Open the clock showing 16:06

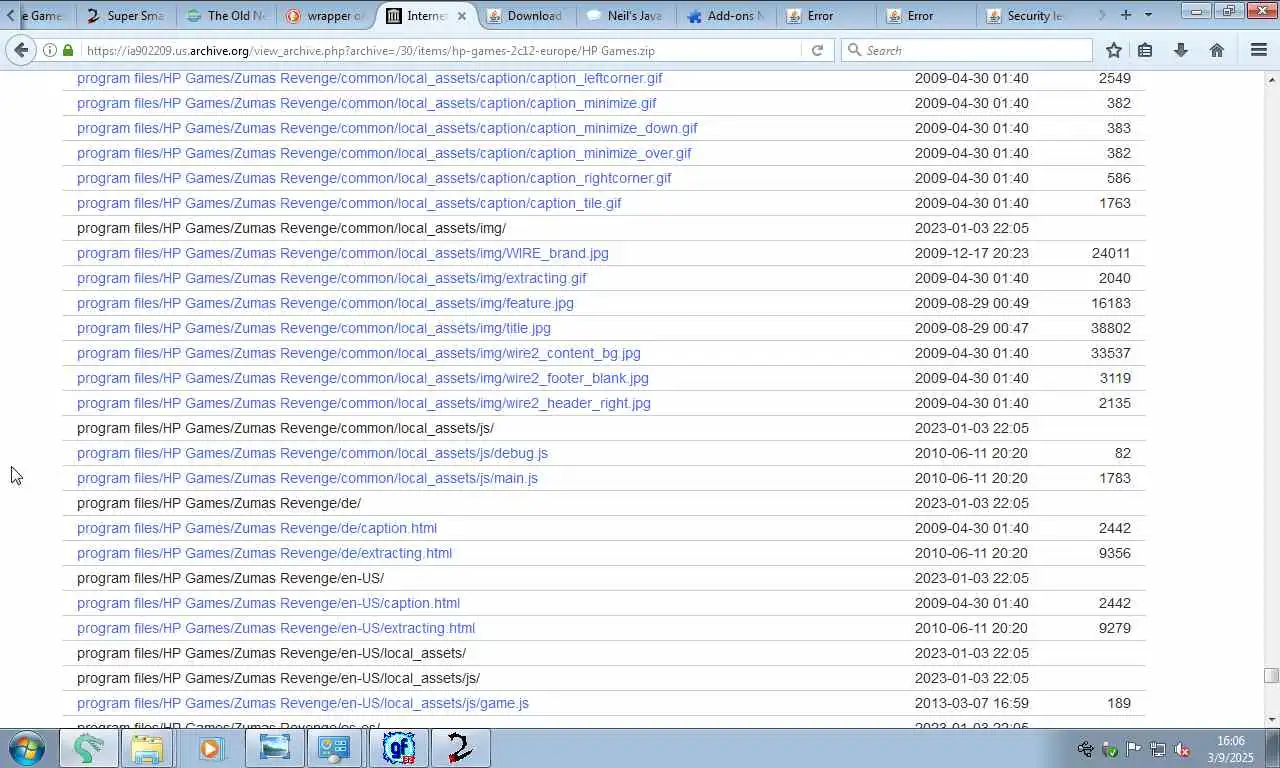click(x=1231, y=749)
